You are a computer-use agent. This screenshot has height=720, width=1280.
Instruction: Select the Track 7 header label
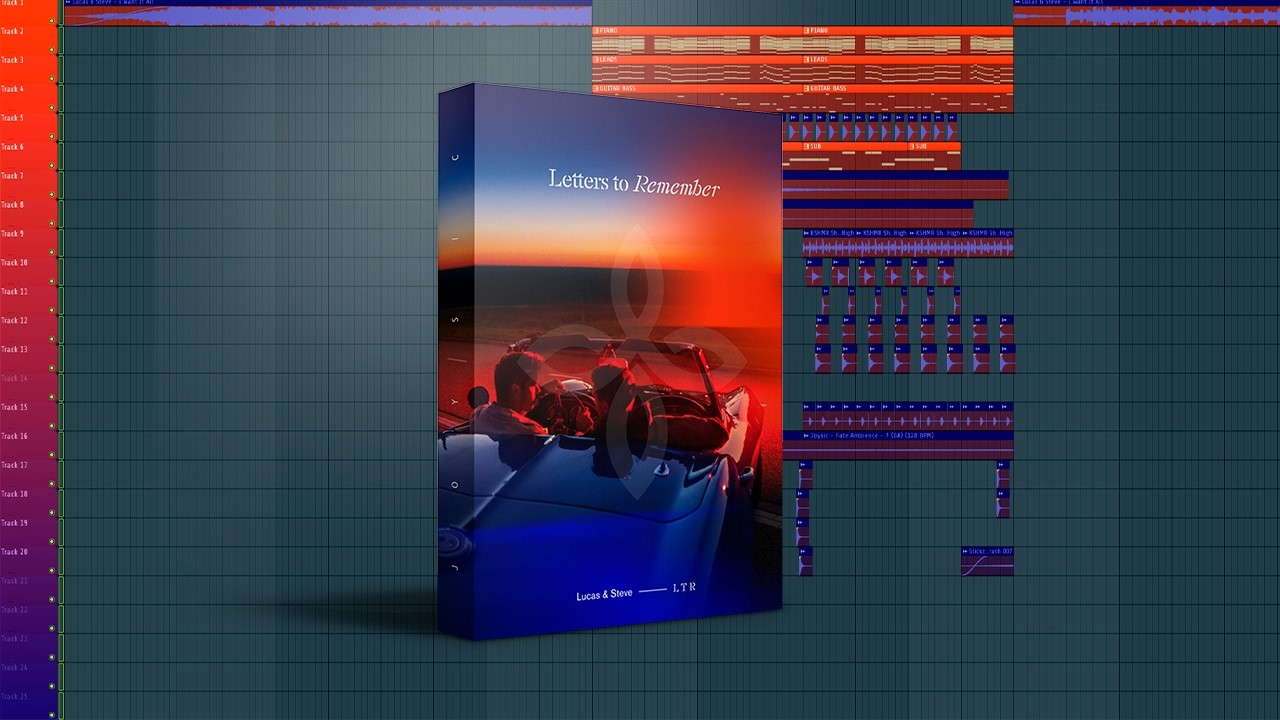pos(12,176)
